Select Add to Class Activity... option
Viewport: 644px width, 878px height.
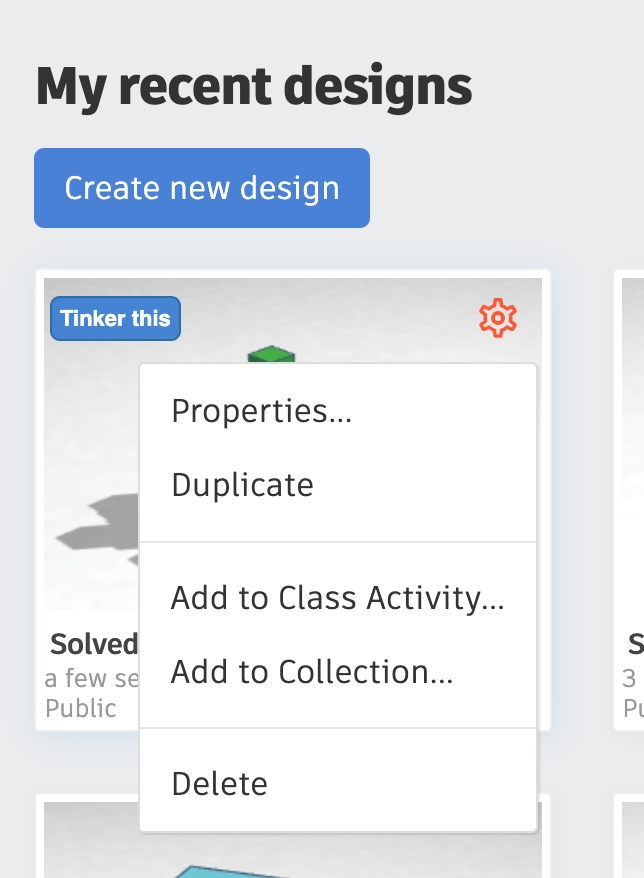click(337, 598)
